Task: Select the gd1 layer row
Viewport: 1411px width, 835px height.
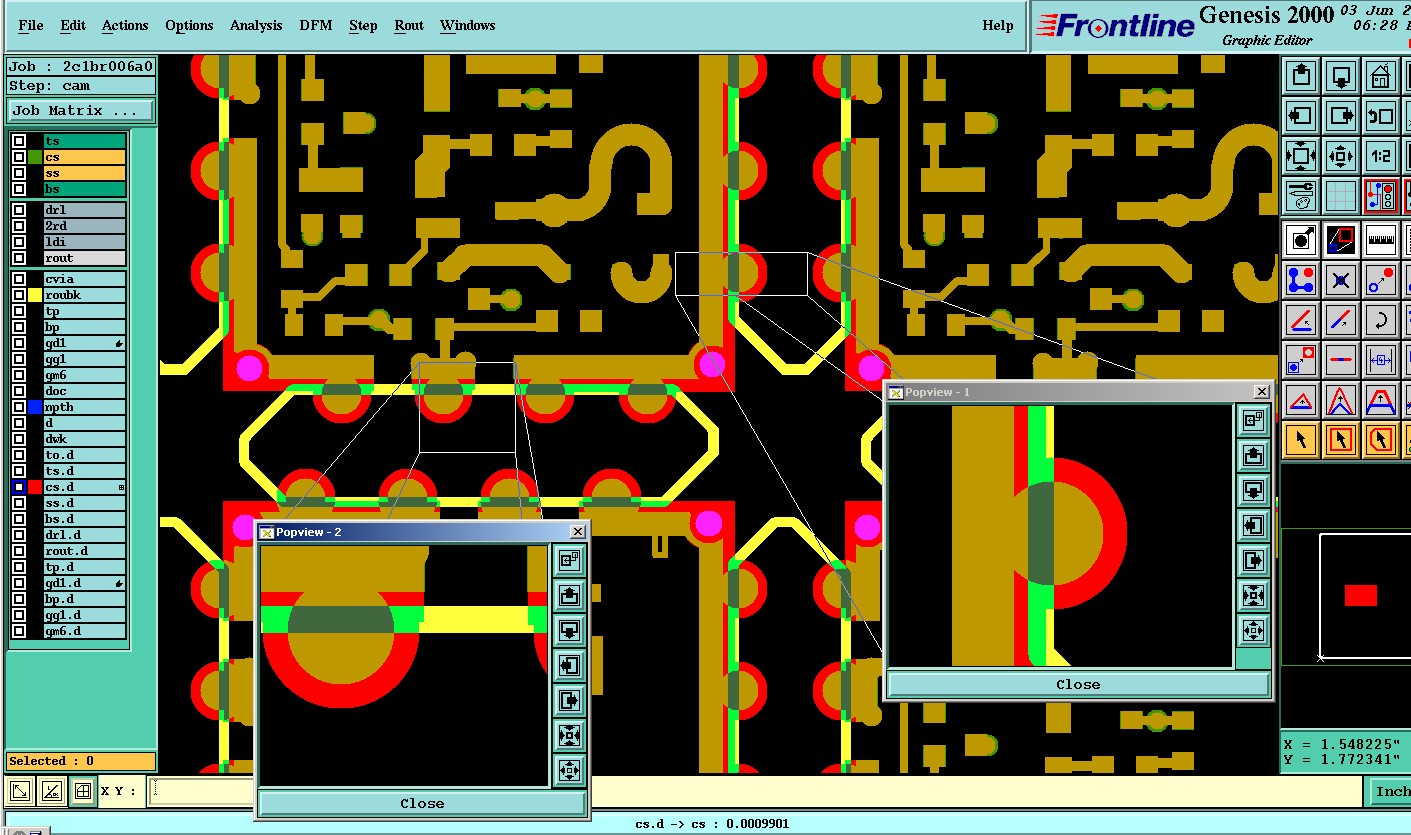Action: [x=84, y=343]
